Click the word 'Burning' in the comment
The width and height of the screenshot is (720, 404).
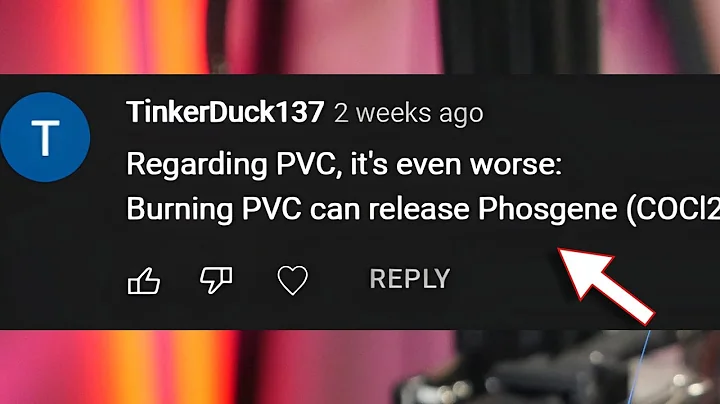(180, 209)
